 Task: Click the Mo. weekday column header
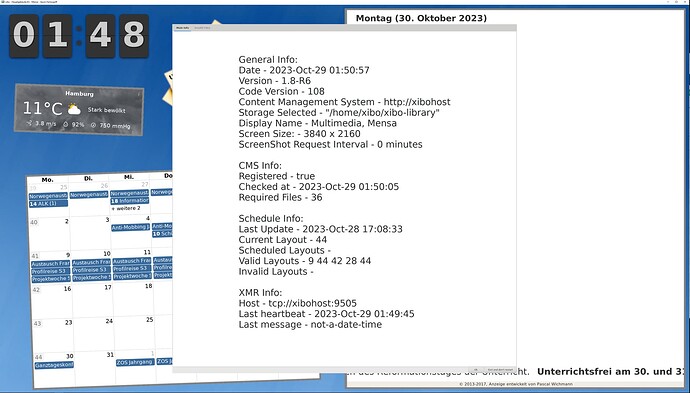tap(48, 180)
